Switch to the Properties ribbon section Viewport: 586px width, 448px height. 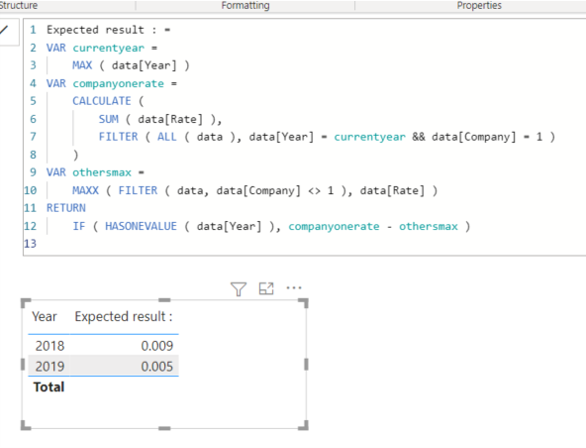(x=479, y=6)
